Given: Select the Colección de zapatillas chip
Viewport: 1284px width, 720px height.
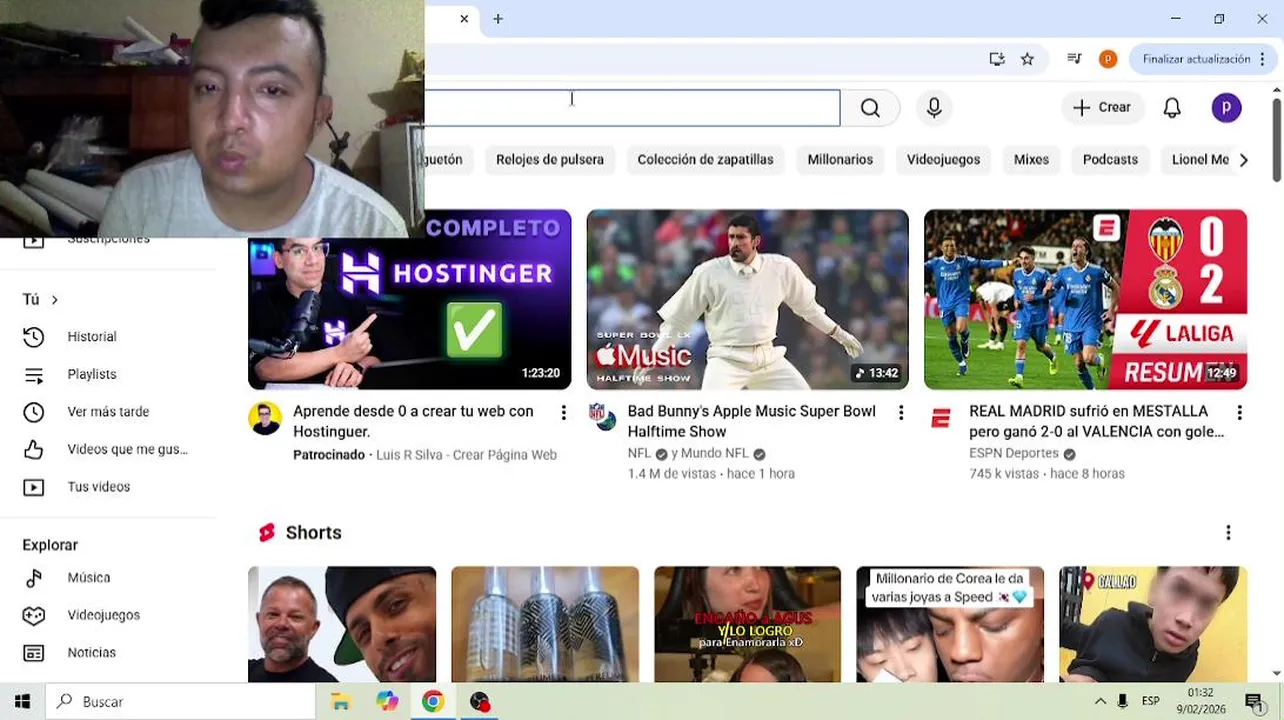Looking at the screenshot, I should pyautogui.click(x=705, y=160).
